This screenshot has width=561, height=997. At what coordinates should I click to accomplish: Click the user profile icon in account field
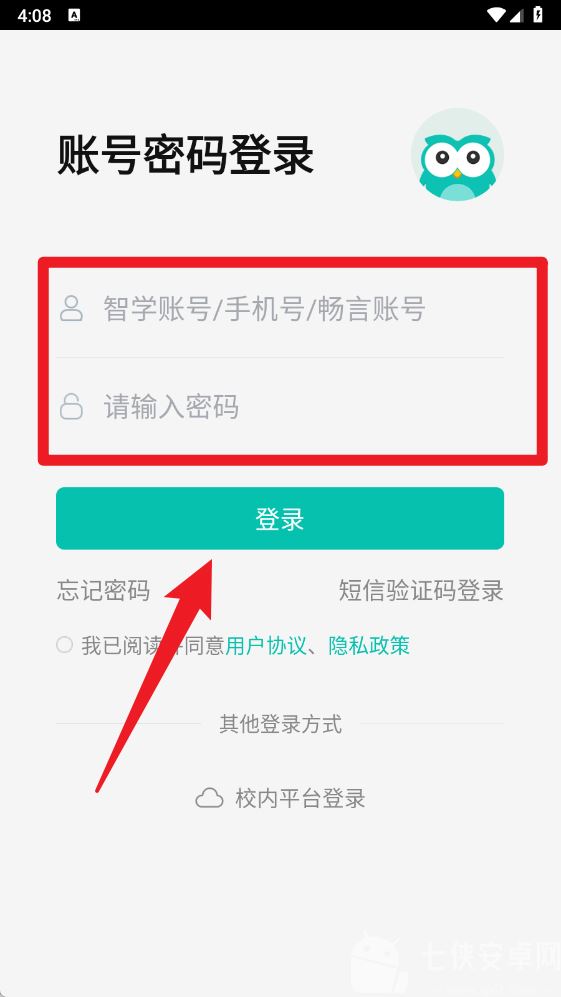[x=71, y=308]
